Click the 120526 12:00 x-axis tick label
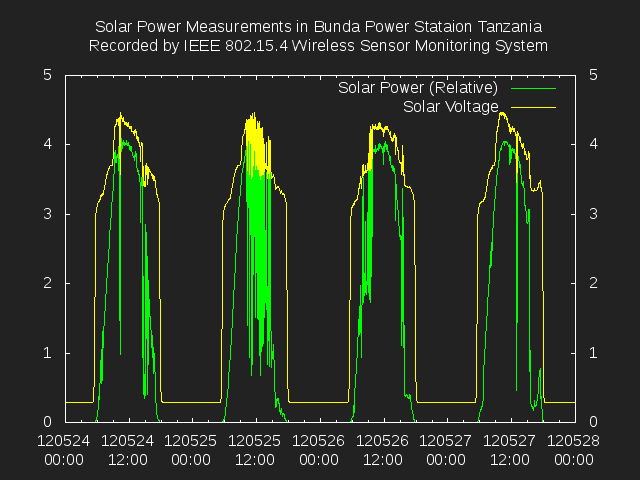 click(383, 449)
